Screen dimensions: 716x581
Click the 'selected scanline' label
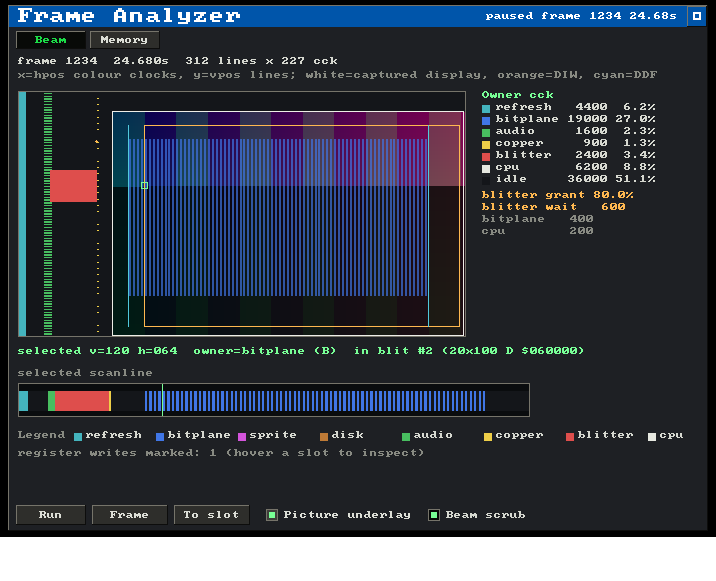coord(85,373)
